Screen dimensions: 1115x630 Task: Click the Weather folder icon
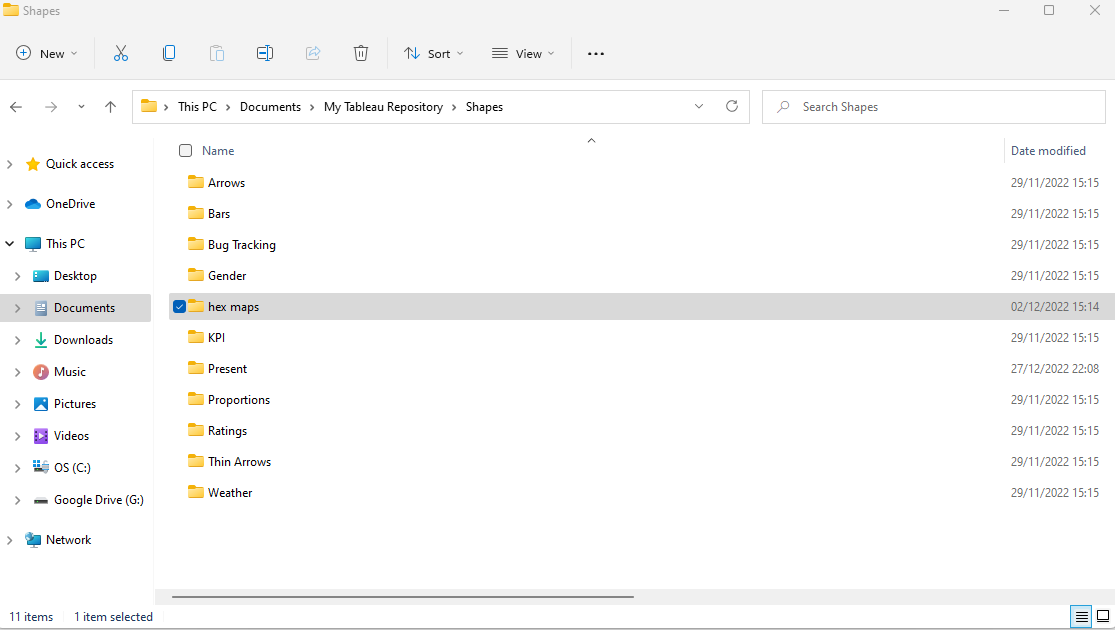coord(196,492)
